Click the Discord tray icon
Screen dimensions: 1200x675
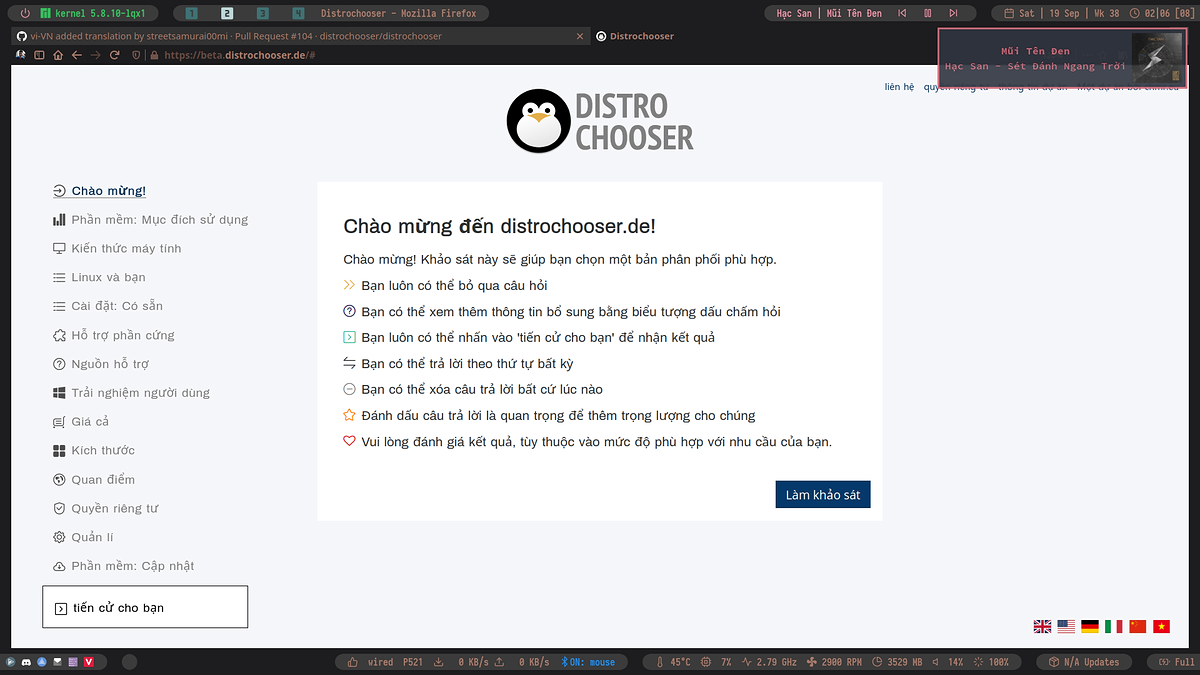tap(26, 662)
